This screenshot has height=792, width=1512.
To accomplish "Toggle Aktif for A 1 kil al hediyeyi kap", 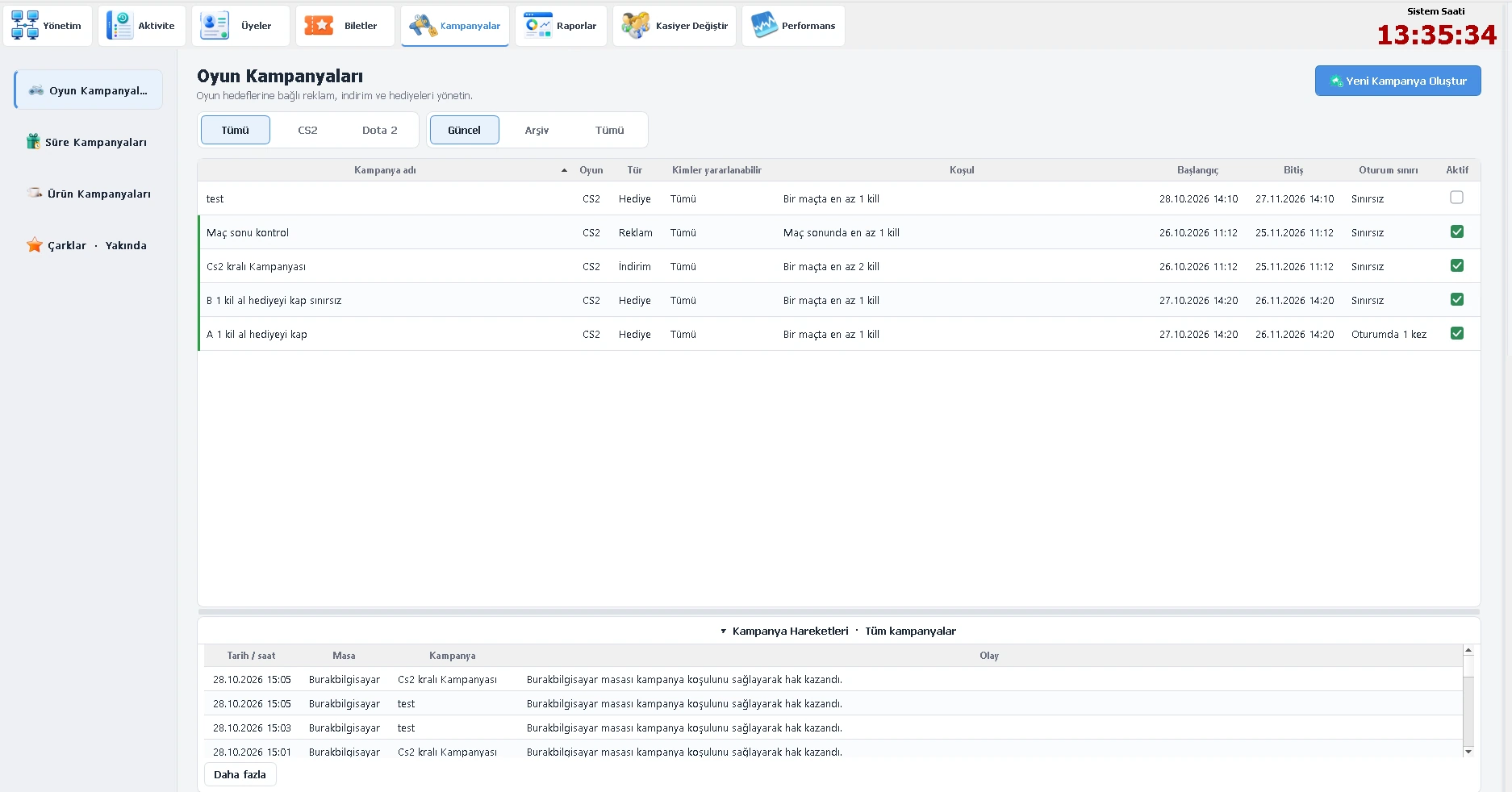I will 1456,333.
